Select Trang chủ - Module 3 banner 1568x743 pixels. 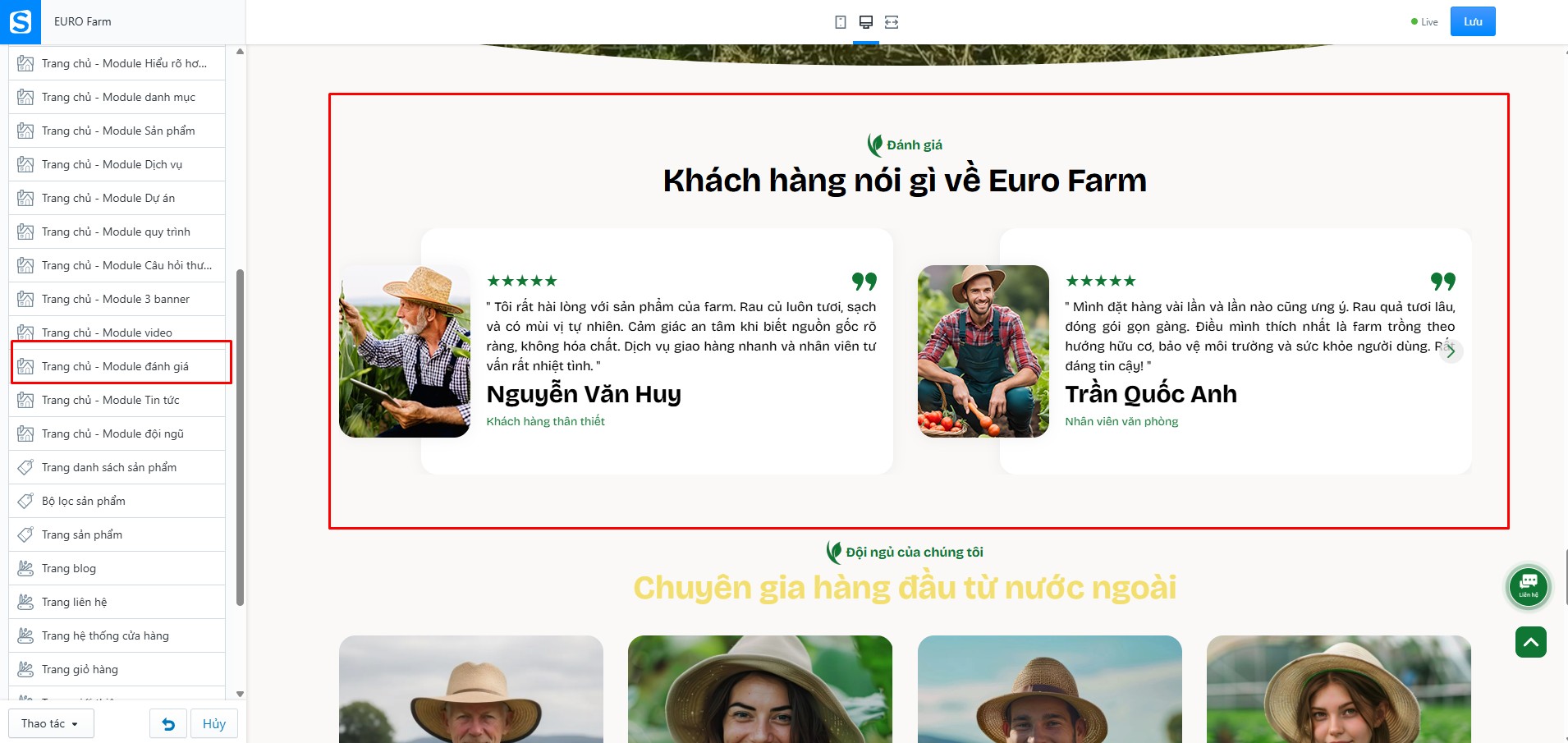coord(117,299)
